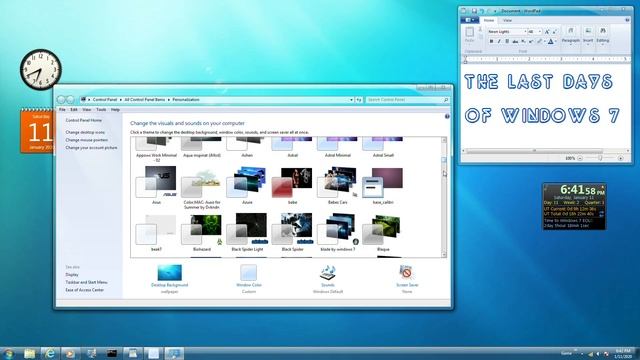Click the text highlight color icon in WordPad

click(540, 41)
